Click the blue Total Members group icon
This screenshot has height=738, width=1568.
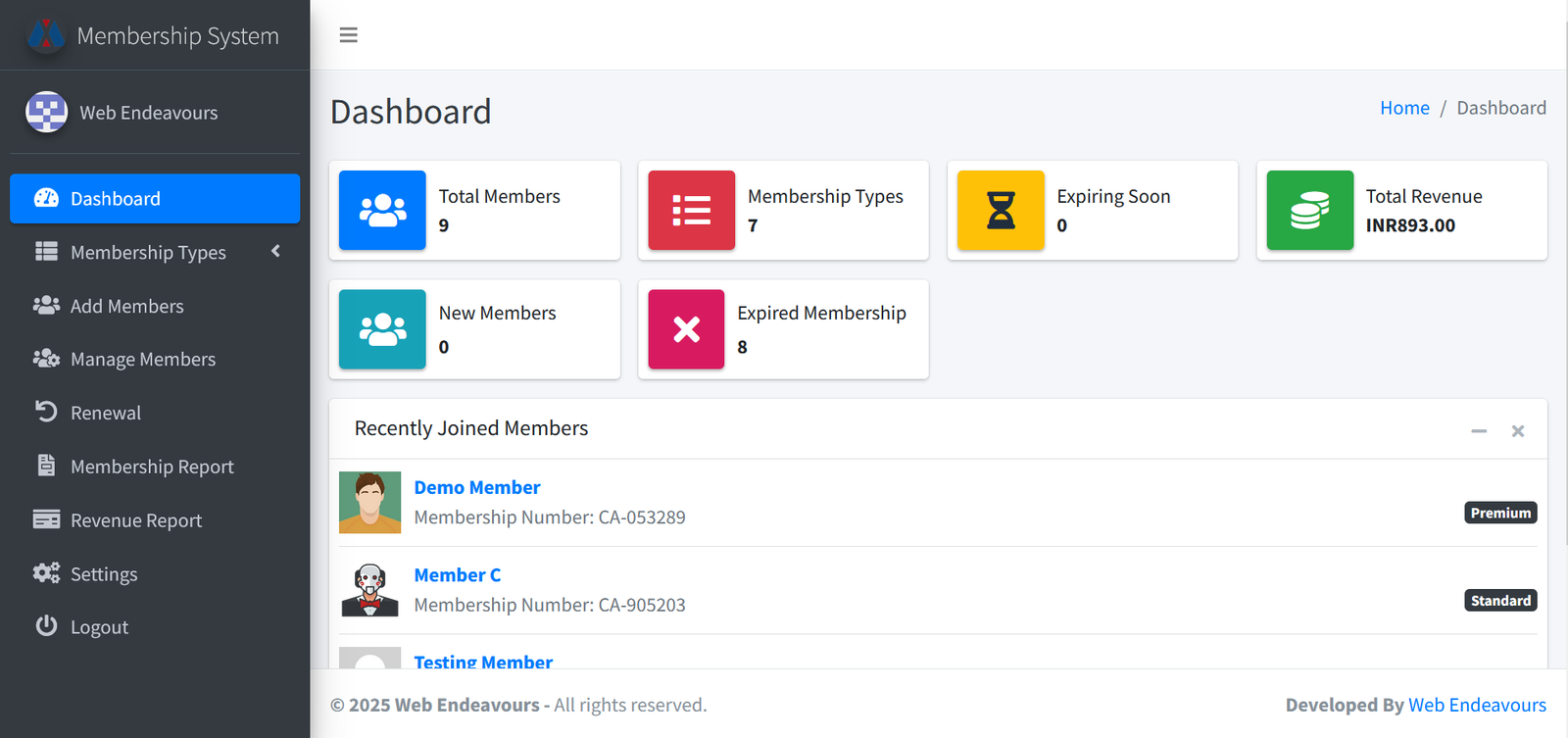(x=382, y=210)
